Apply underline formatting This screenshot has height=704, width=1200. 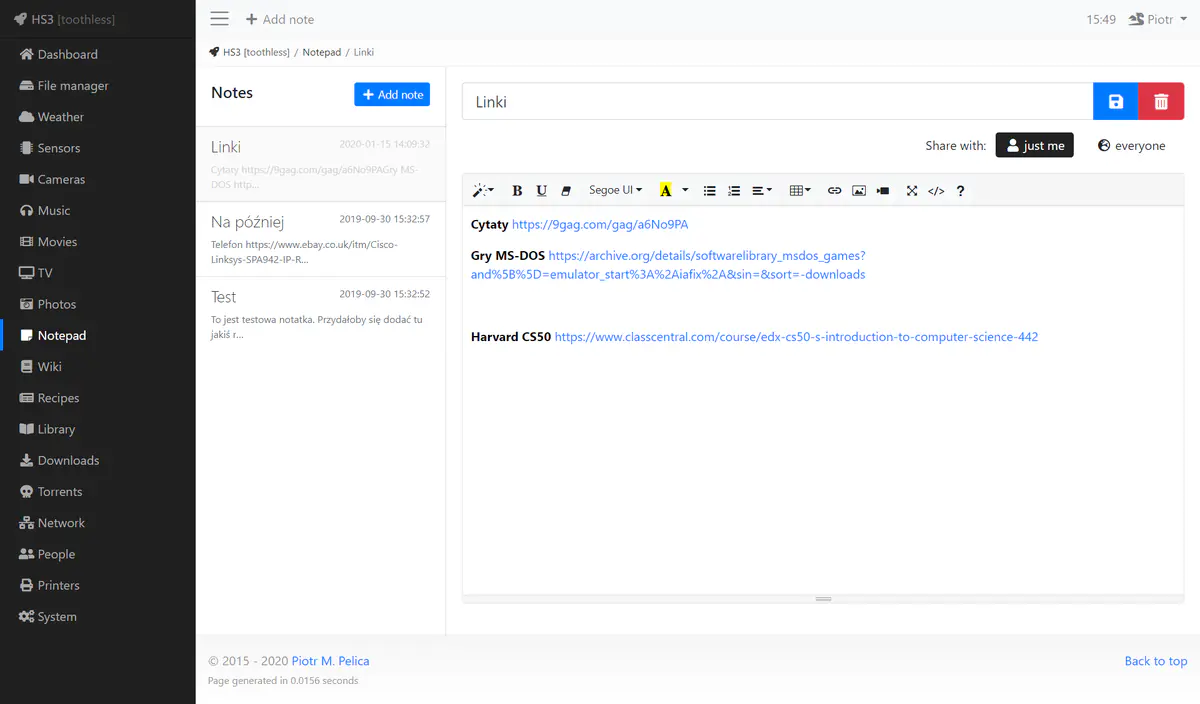[541, 190]
